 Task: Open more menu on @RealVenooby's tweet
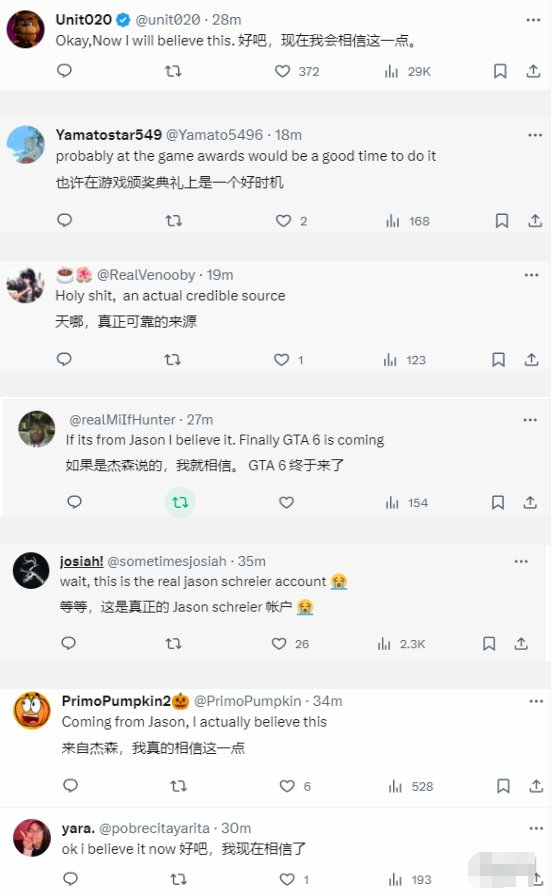[532, 275]
